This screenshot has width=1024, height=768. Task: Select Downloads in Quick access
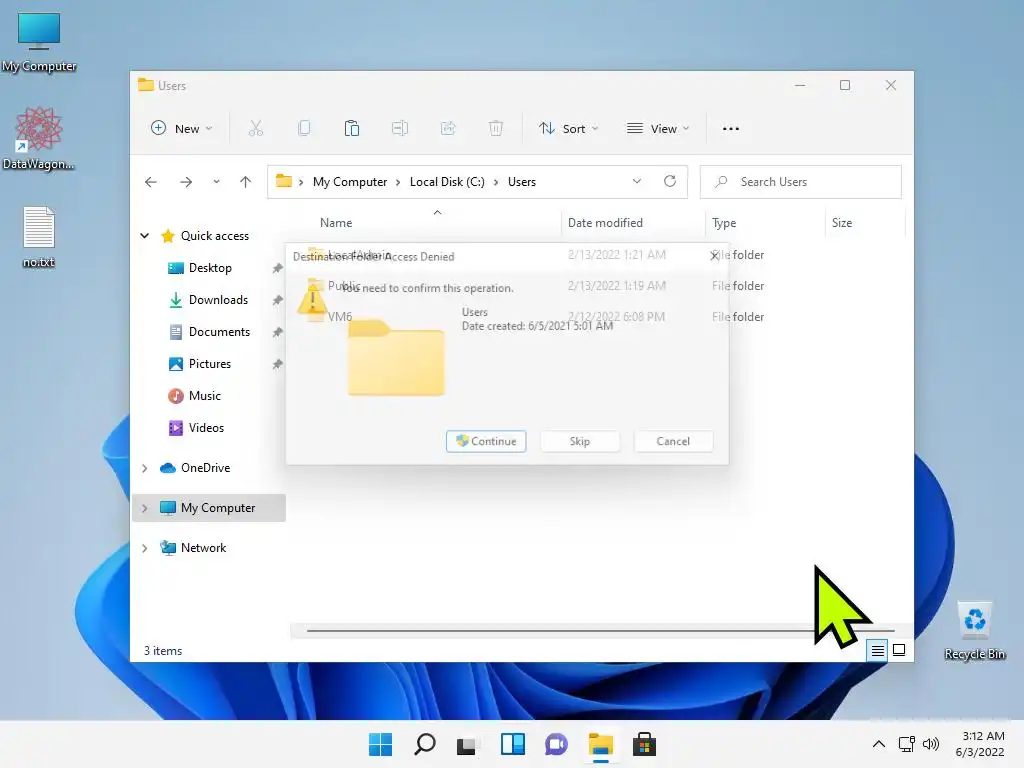218,300
